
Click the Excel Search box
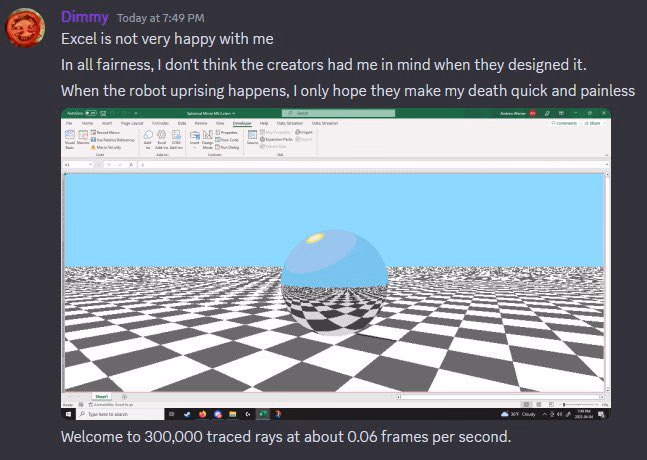point(338,113)
